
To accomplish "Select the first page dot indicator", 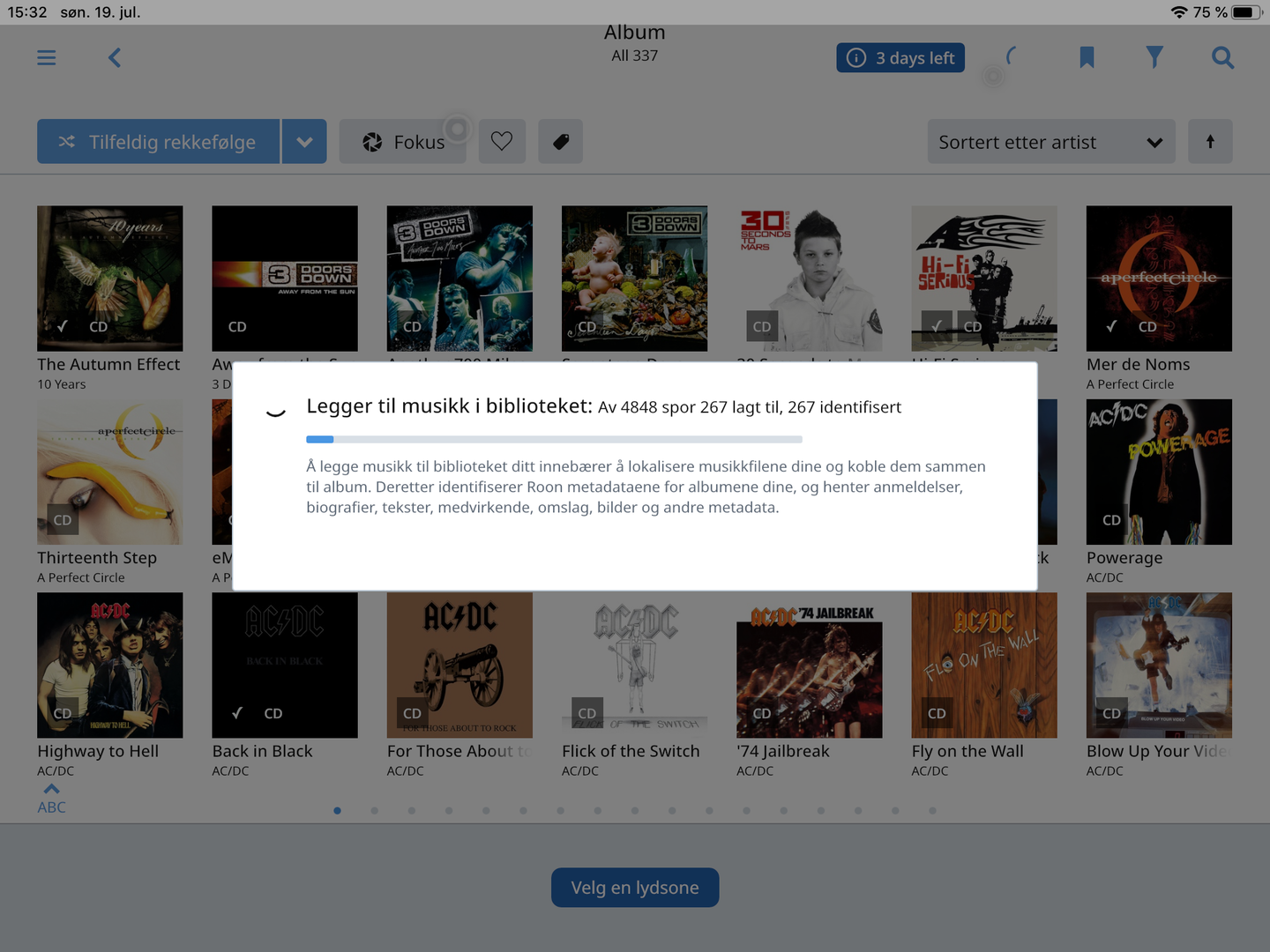I will (x=337, y=810).
